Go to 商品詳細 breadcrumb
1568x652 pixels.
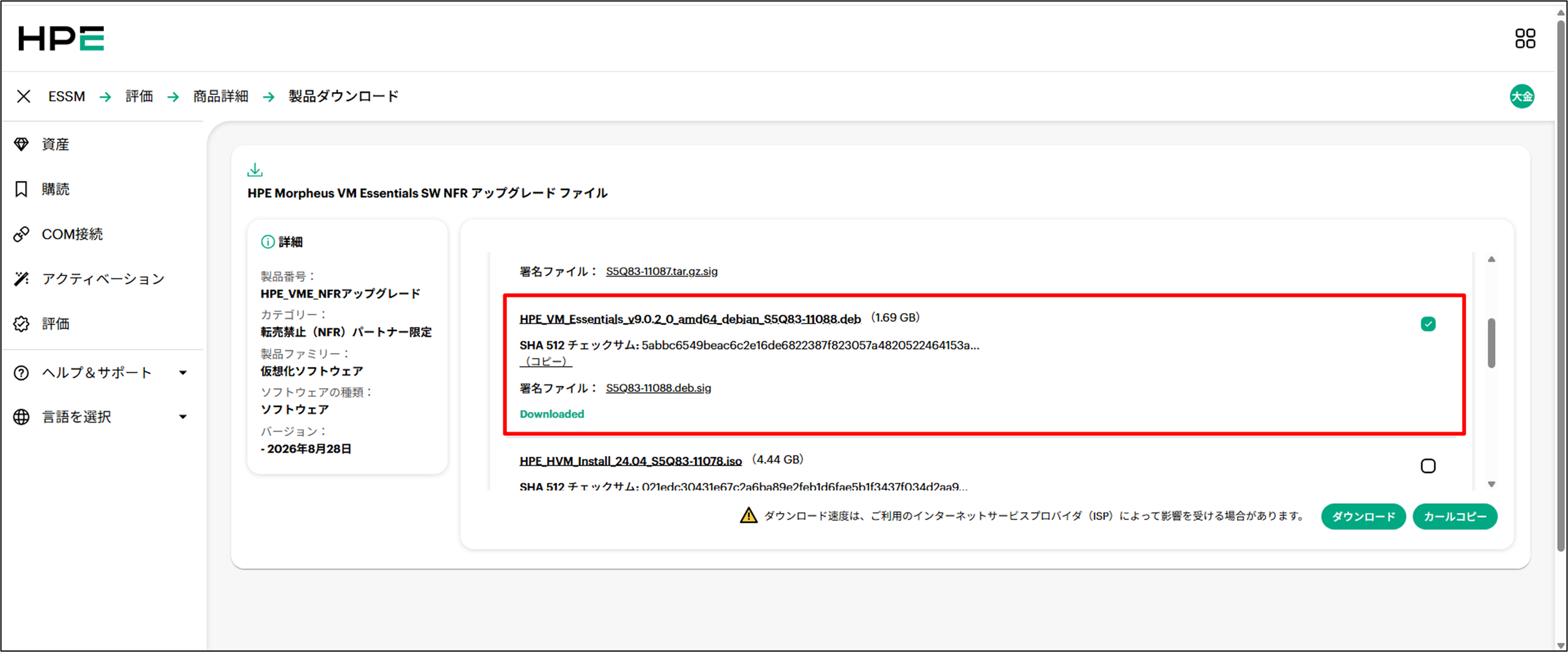pos(220,96)
